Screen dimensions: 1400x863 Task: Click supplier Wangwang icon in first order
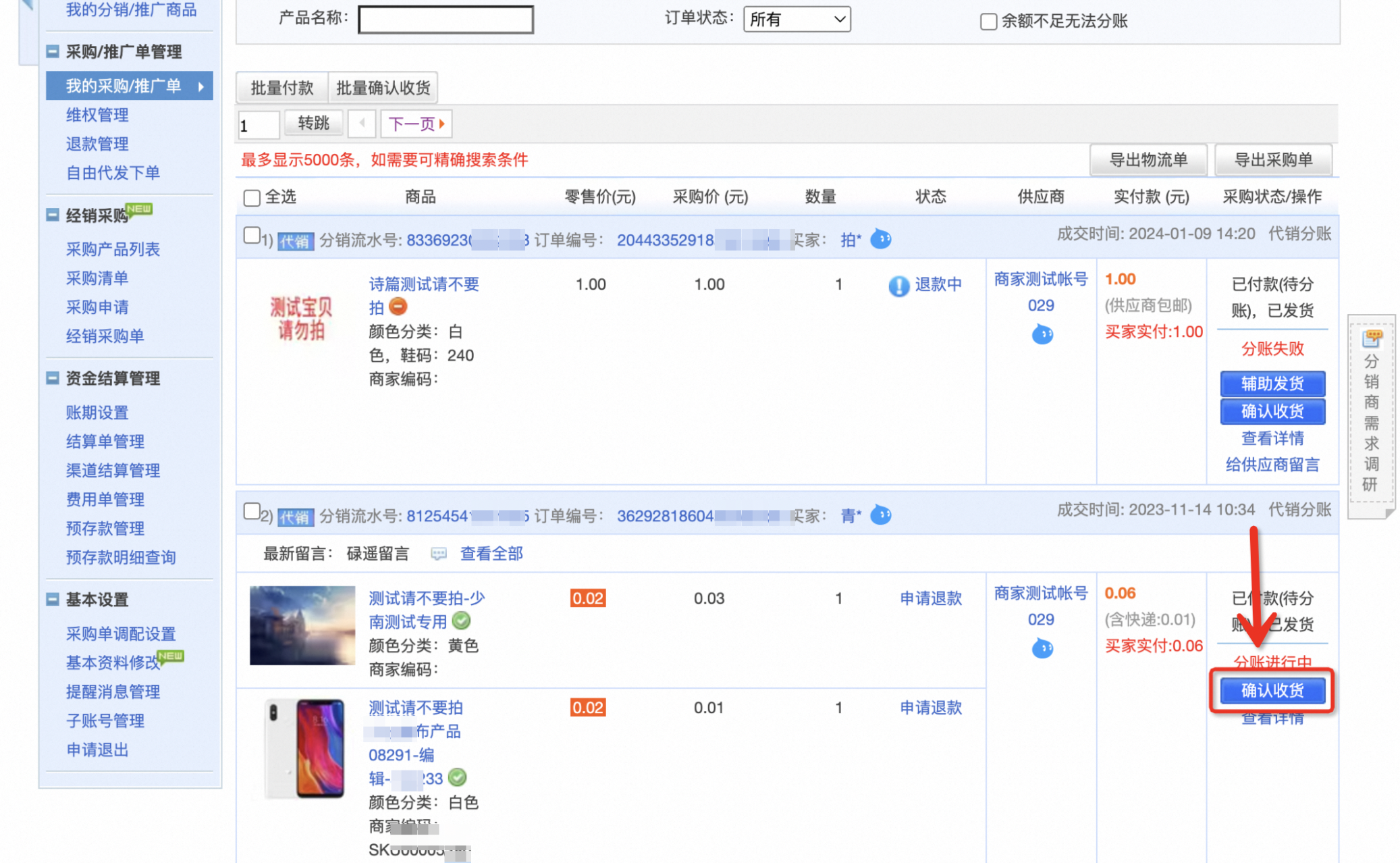pos(1042,334)
